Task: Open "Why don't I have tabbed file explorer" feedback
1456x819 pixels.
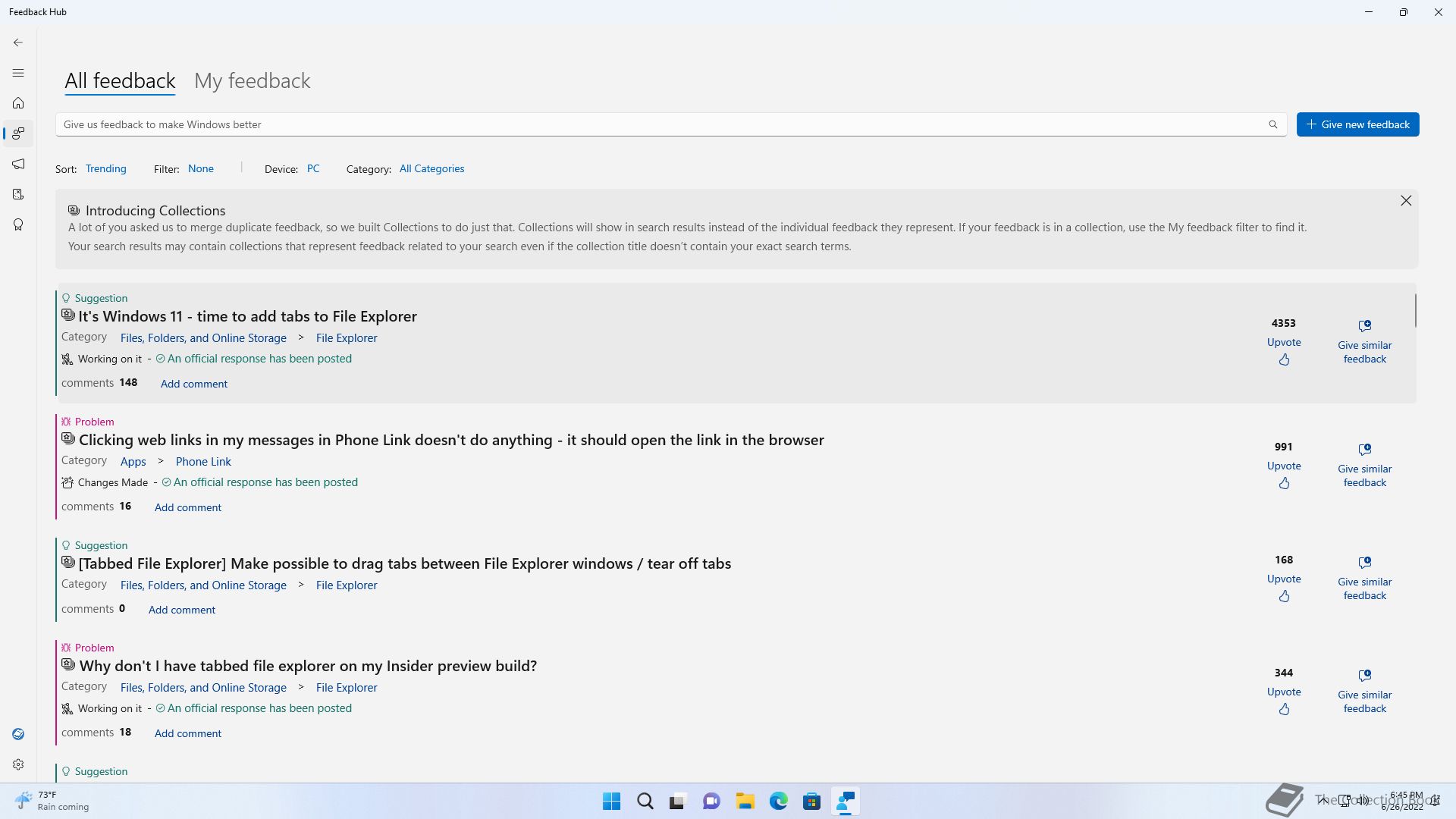Action: click(308, 666)
